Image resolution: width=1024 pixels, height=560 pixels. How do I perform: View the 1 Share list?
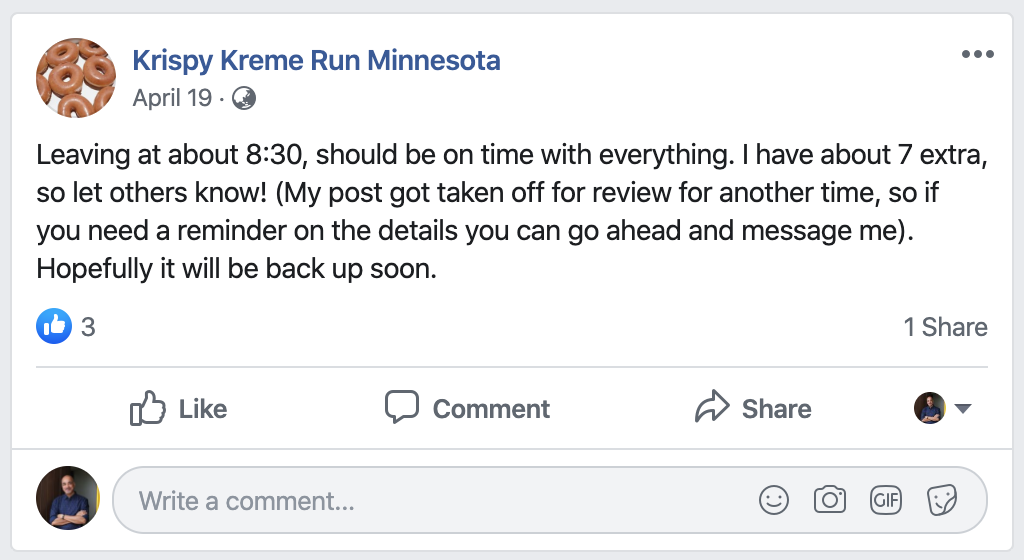[945, 327]
